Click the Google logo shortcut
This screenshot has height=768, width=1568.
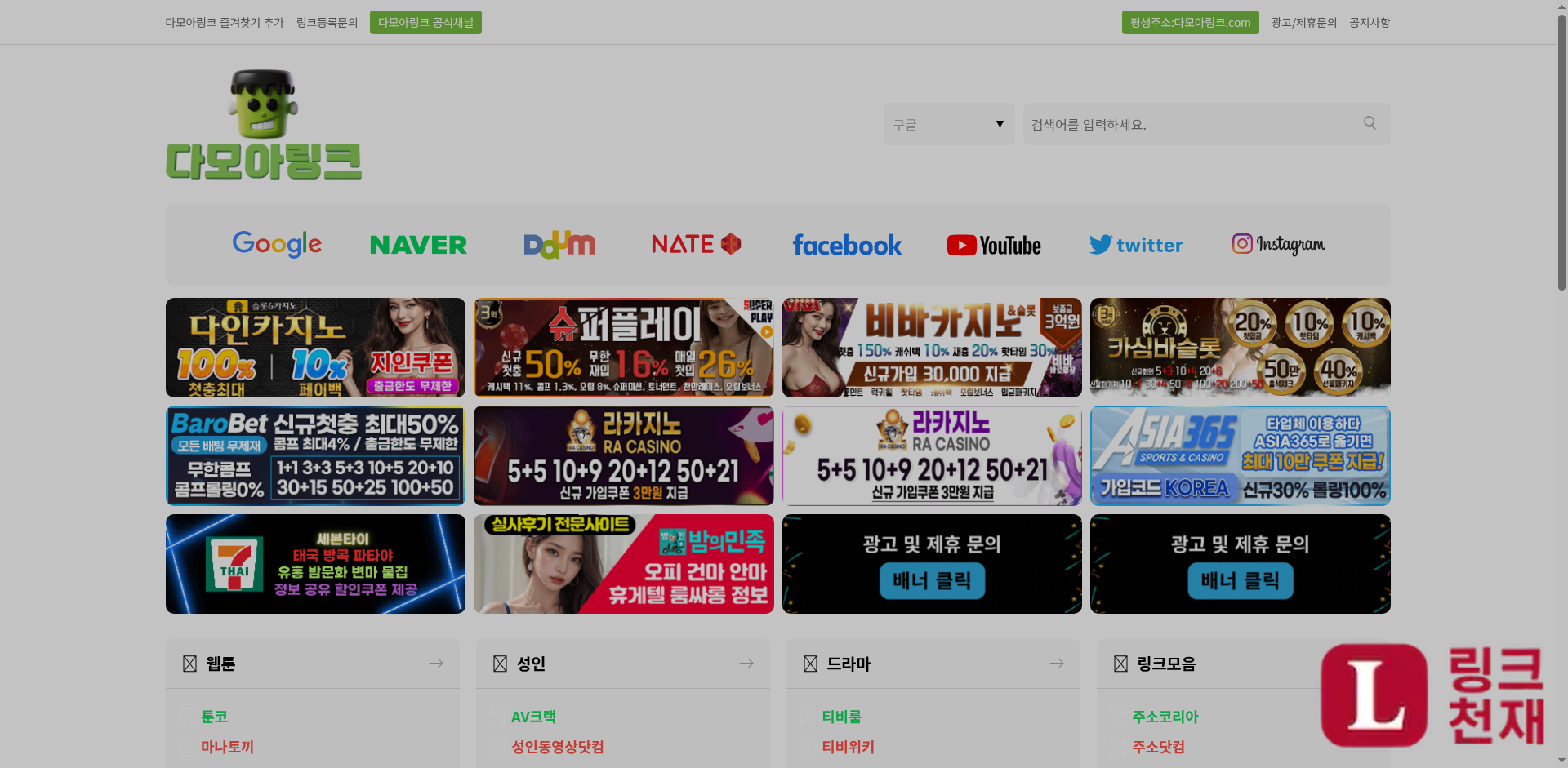[x=277, y=244]
